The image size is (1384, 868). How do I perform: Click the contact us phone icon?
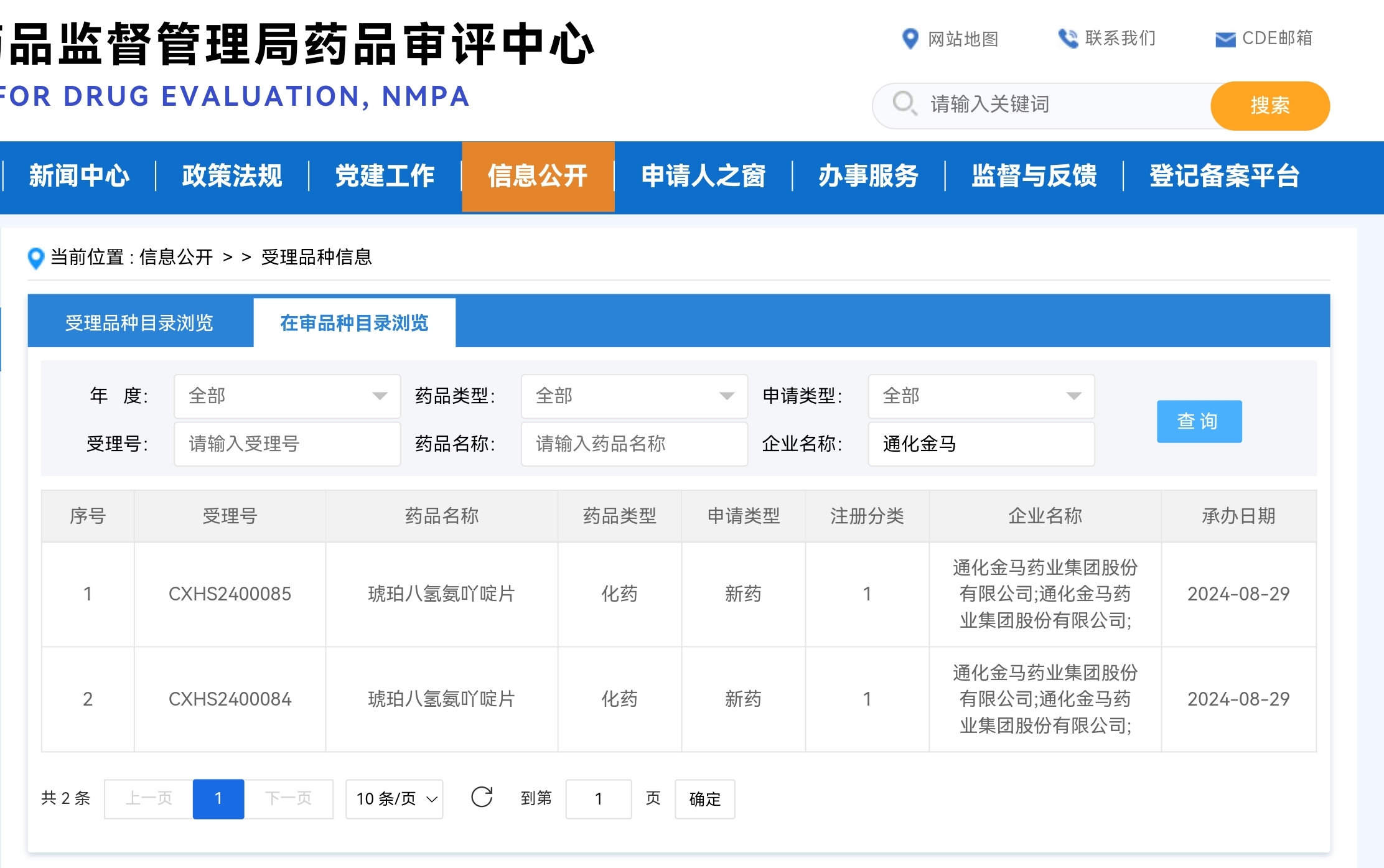point(1068,39)
